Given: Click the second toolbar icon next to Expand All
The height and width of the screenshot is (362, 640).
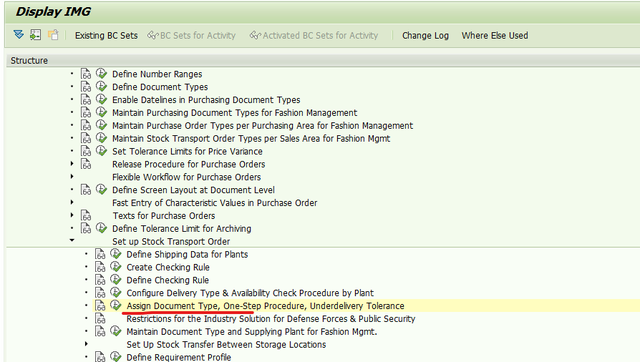Looking at the screenshot, I should (36, 35).
